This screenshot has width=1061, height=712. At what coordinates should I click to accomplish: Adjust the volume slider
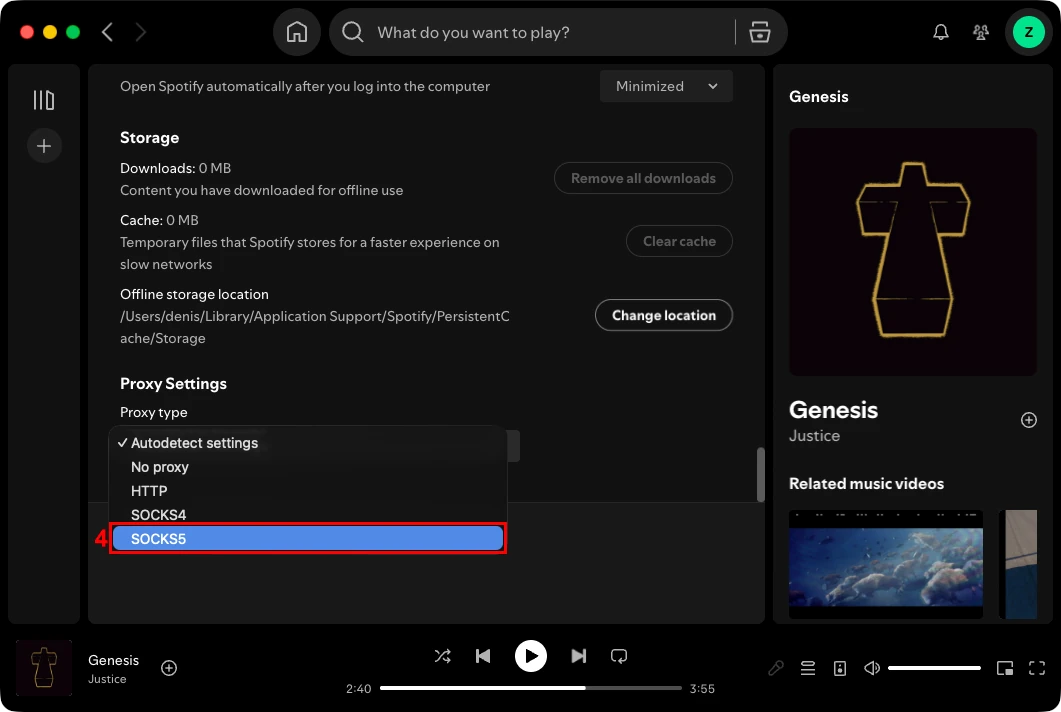click(x=934, y=668)
